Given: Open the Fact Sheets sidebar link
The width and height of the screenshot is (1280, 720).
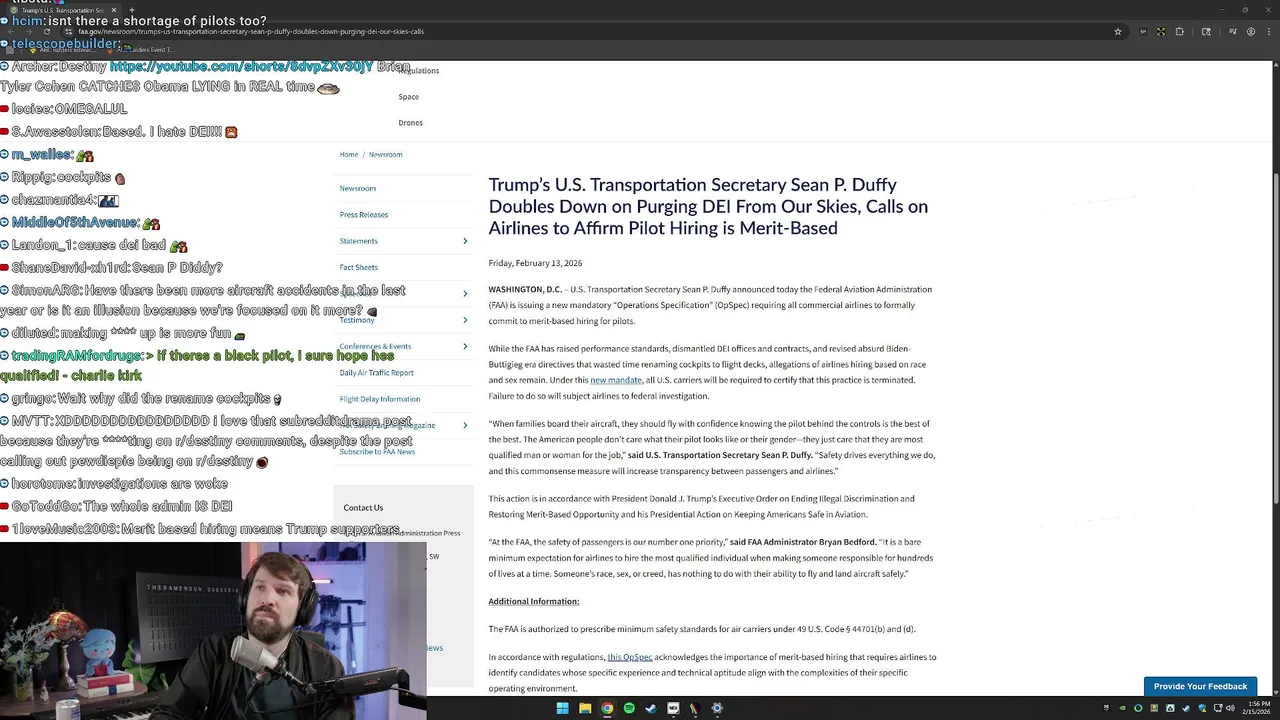Looking at the screenshot, I should [359, 267].
